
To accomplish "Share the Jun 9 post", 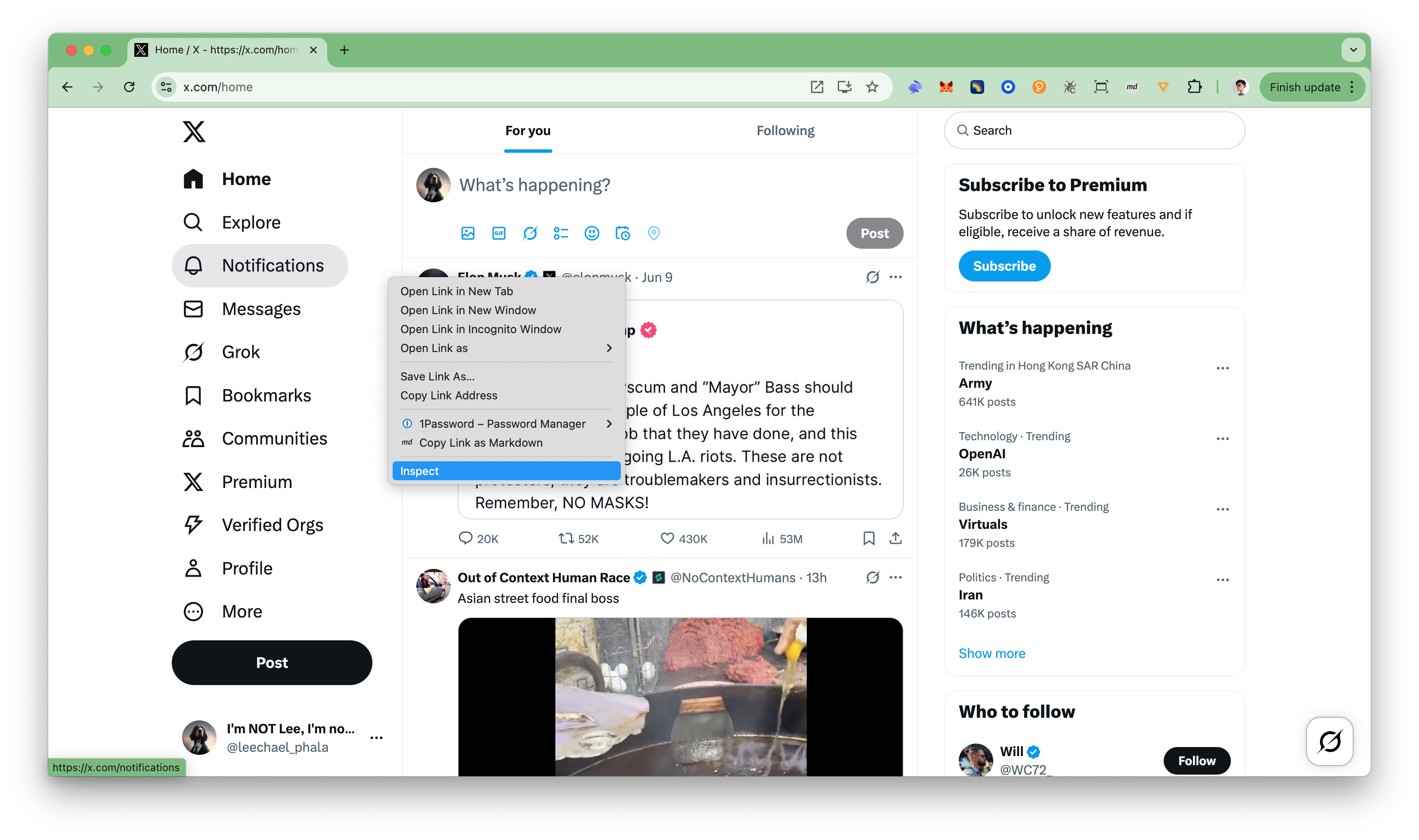I will 895,538.
